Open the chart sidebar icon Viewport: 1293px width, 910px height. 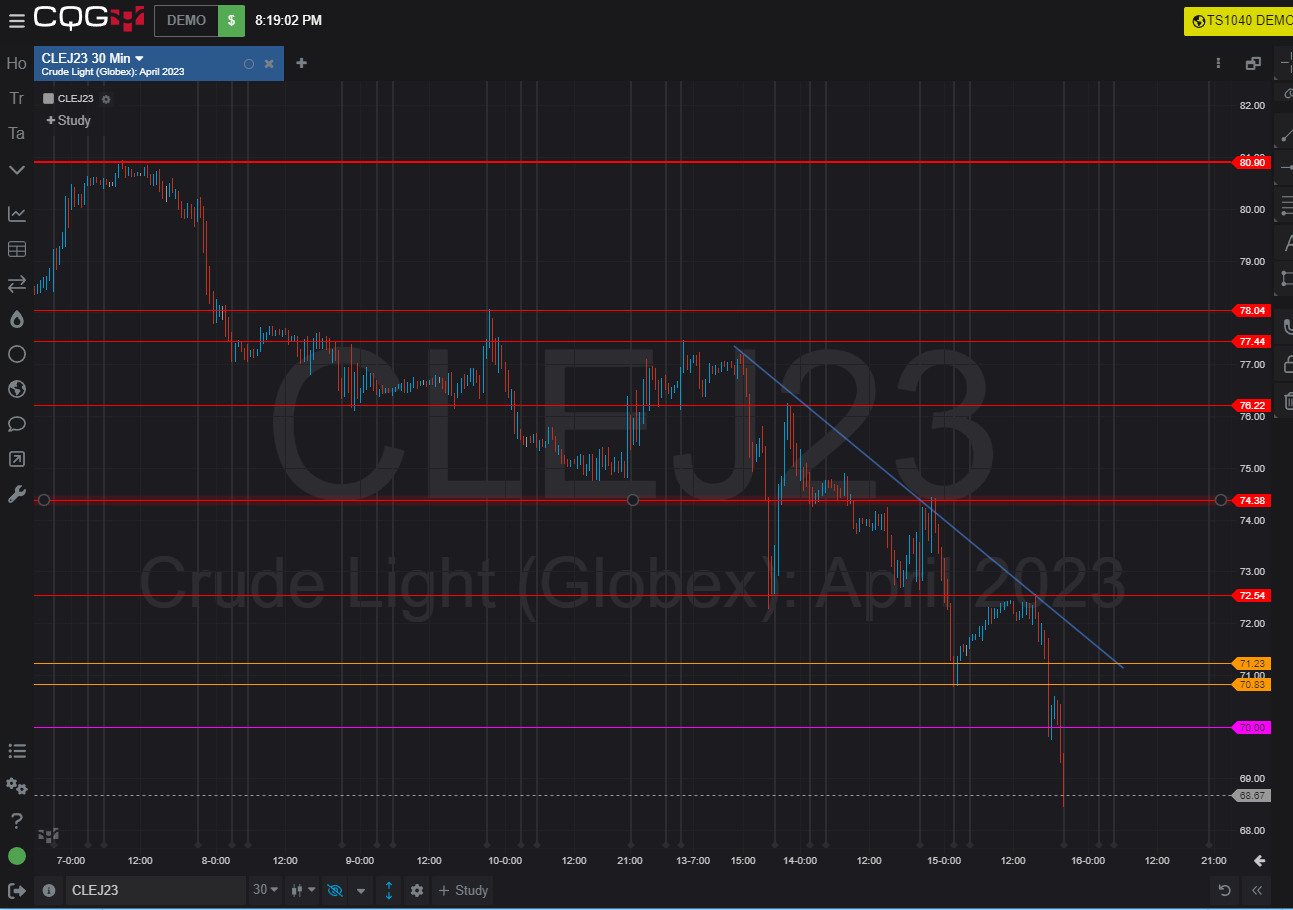coord(16,213)
